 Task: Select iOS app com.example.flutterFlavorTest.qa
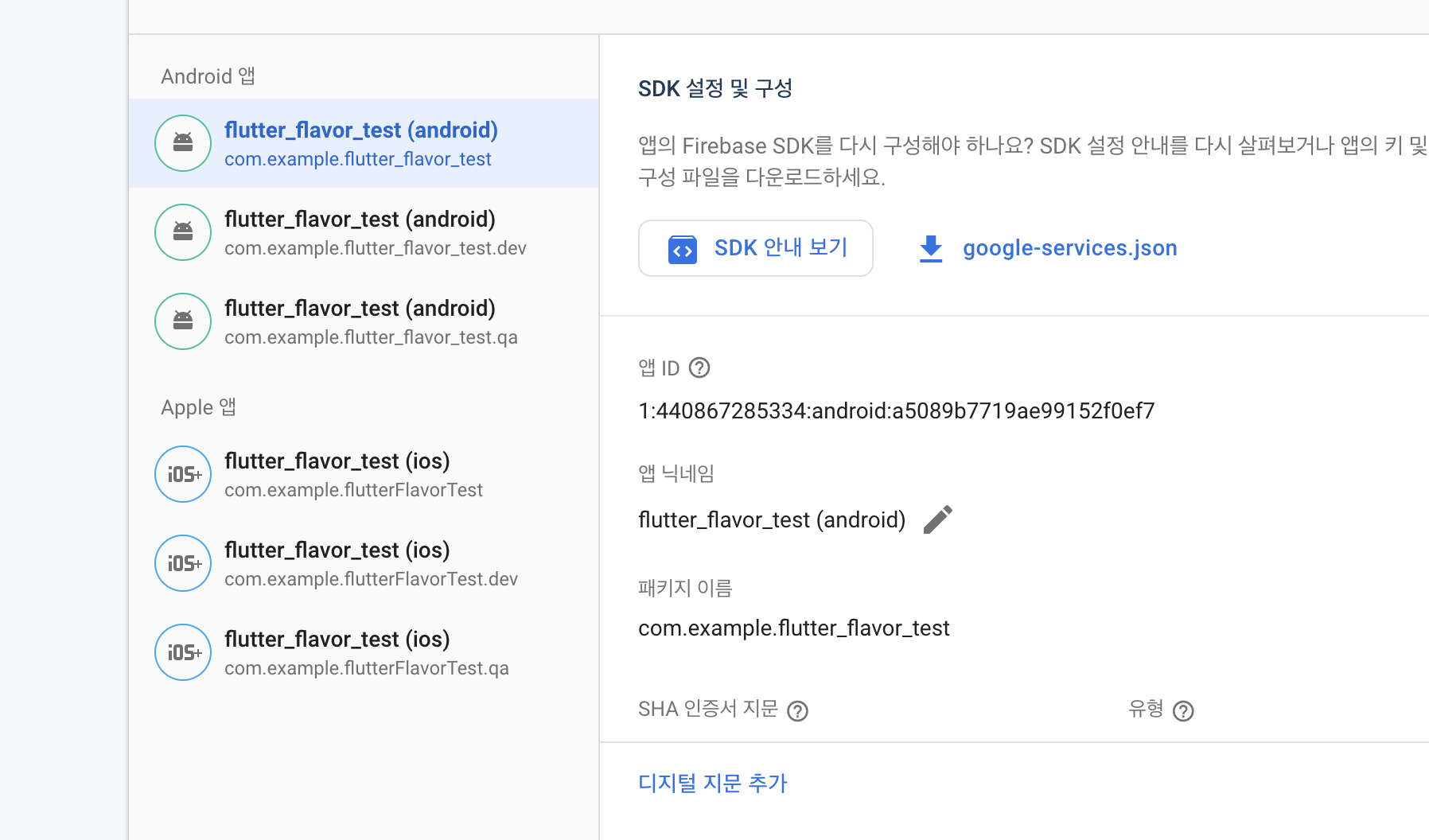[x=364, y=652]
